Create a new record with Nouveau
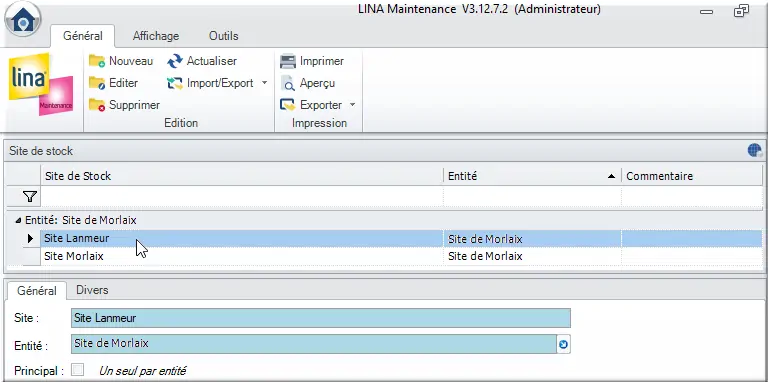Viewport: 768px width, 382px height. click(x=121, y=61)
